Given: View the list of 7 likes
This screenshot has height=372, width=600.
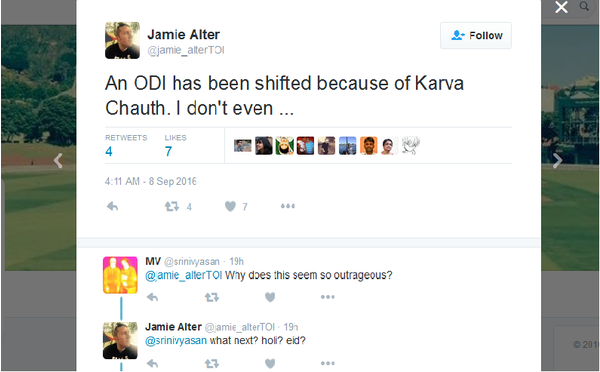Looking at the screenshot, I should [x=175, y=146].
